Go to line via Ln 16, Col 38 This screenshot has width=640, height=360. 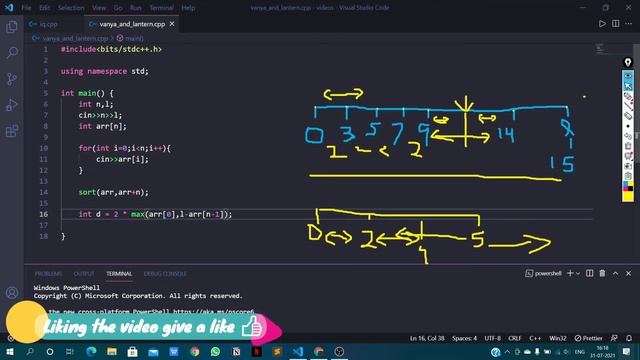[427, 338]
